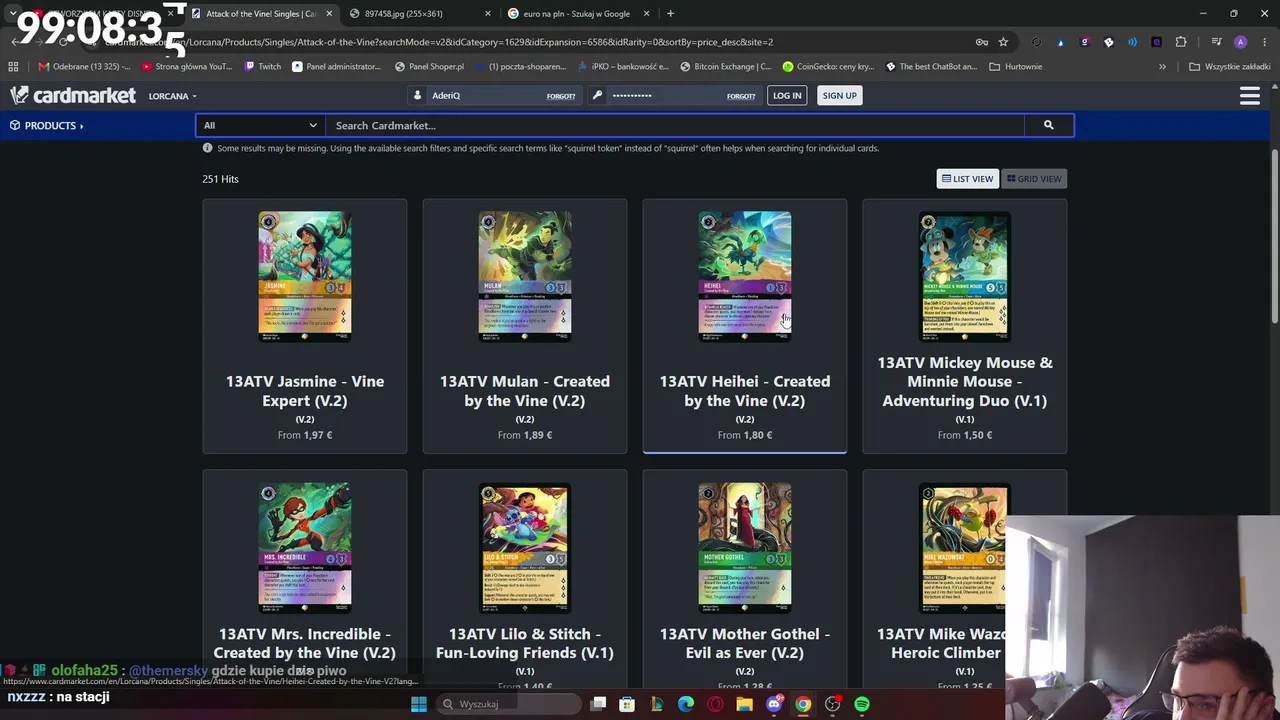Open the Hurtownie bookmarks folder
Screen dimensions: 1280x720
click(x=1015, y=67)
